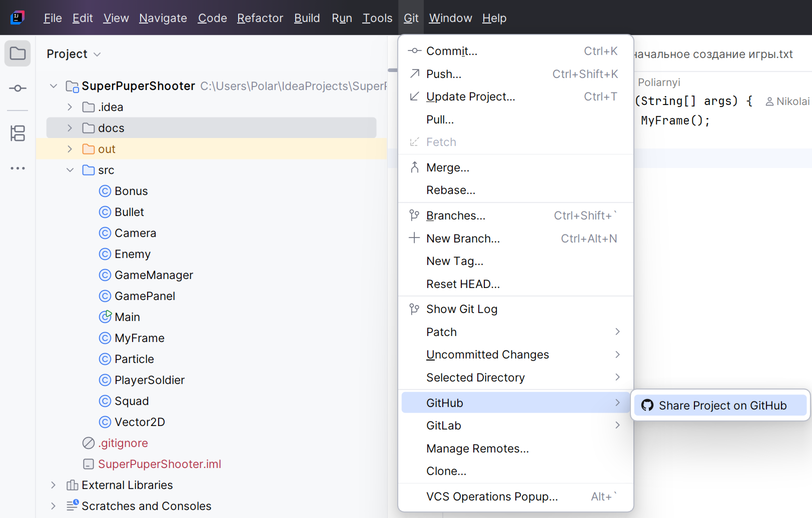Click the MyFrame class icon
This screenshot has height=518, width=812.
tap(105, 338)
